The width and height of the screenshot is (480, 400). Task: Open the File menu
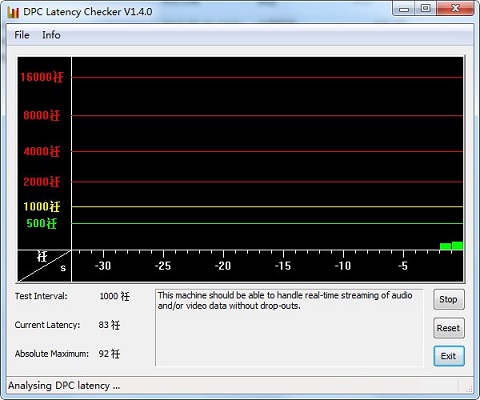click(x=22, y=35)
